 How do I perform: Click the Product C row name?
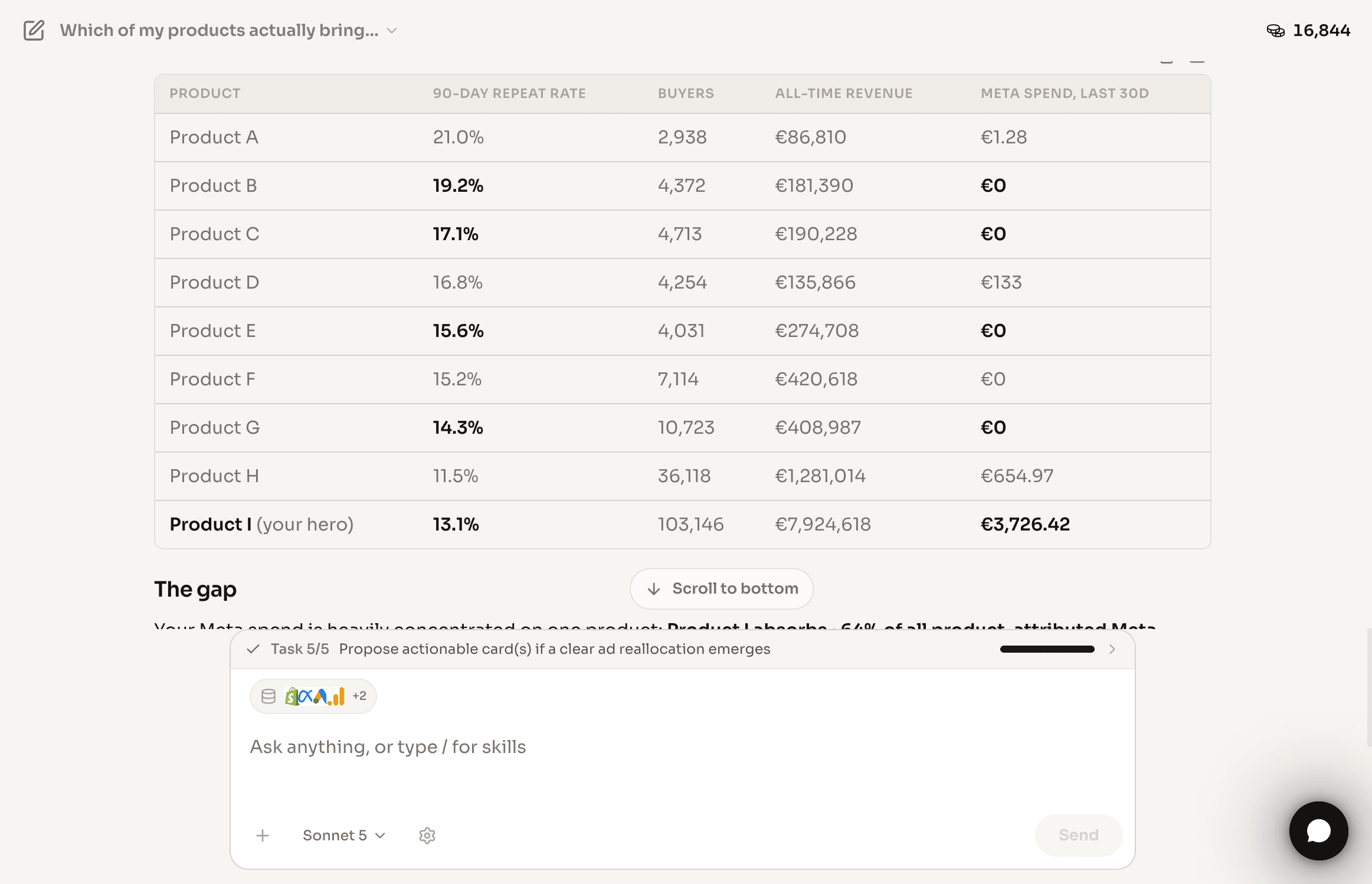[x=214, y=234]
